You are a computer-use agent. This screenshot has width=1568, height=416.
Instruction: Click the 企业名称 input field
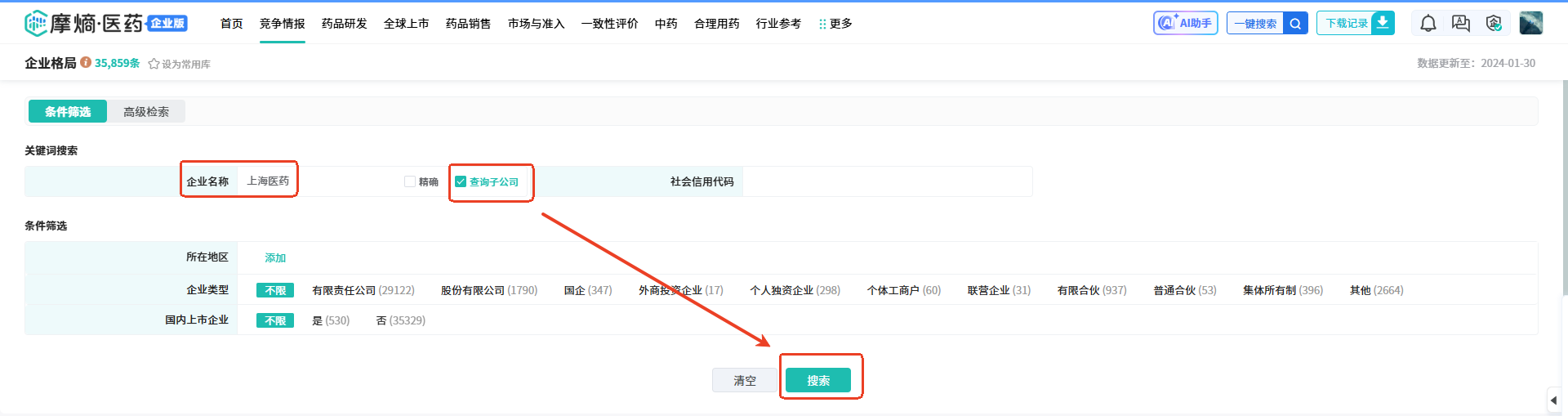click(x=318, y=181)
